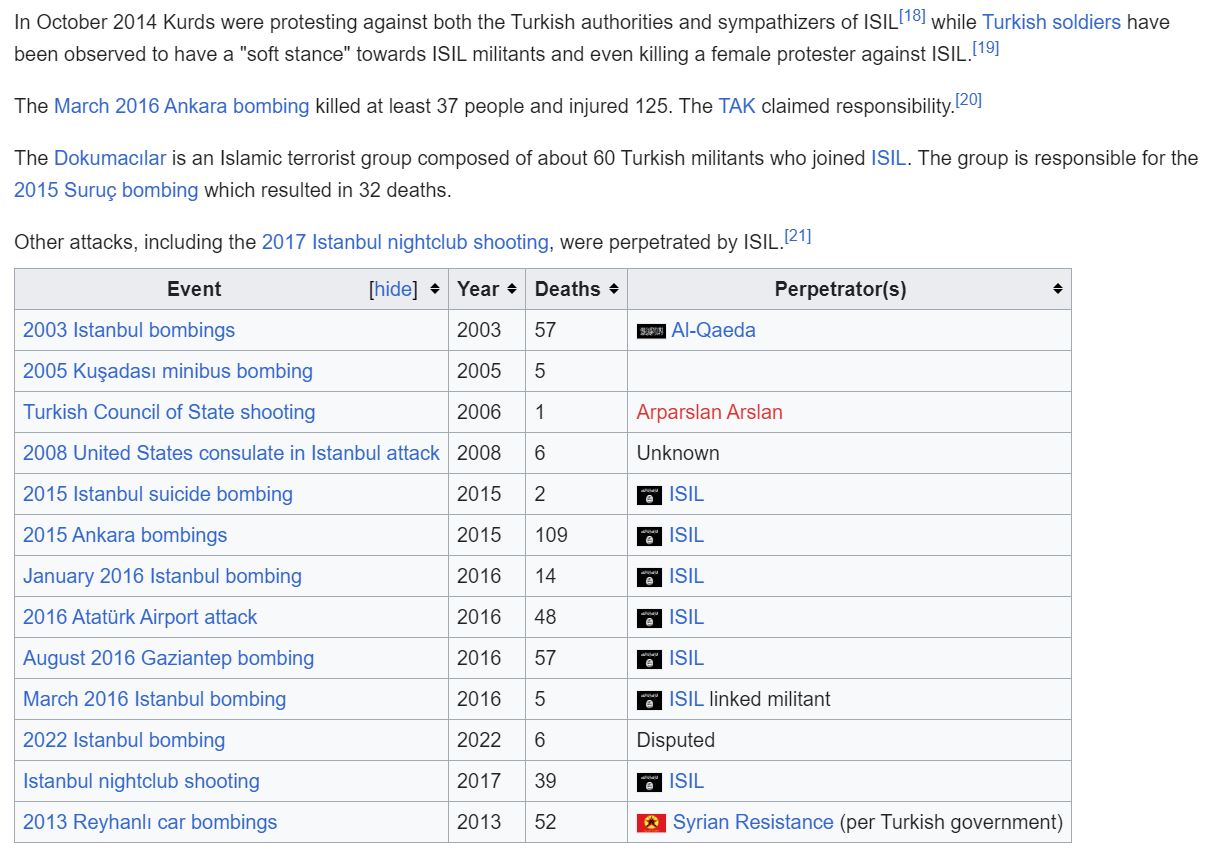Open 2022 Istanbul bombing link
Image resolution: width=1205 pixels, height=850 pixels.
pyautogui.click(x=124, y=740)
